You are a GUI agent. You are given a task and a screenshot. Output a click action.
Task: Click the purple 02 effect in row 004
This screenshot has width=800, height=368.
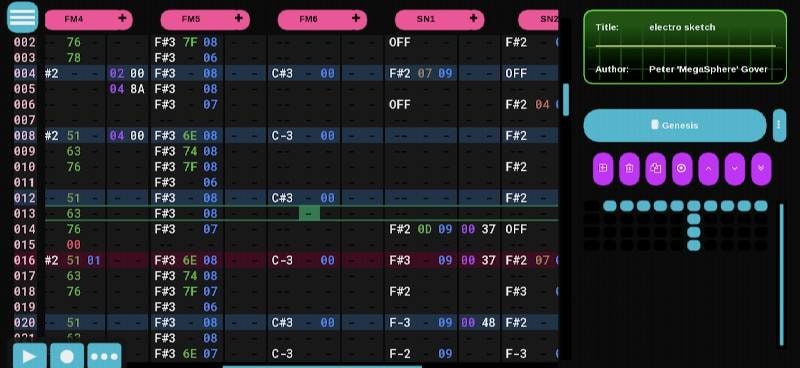[x=117, y=73]
